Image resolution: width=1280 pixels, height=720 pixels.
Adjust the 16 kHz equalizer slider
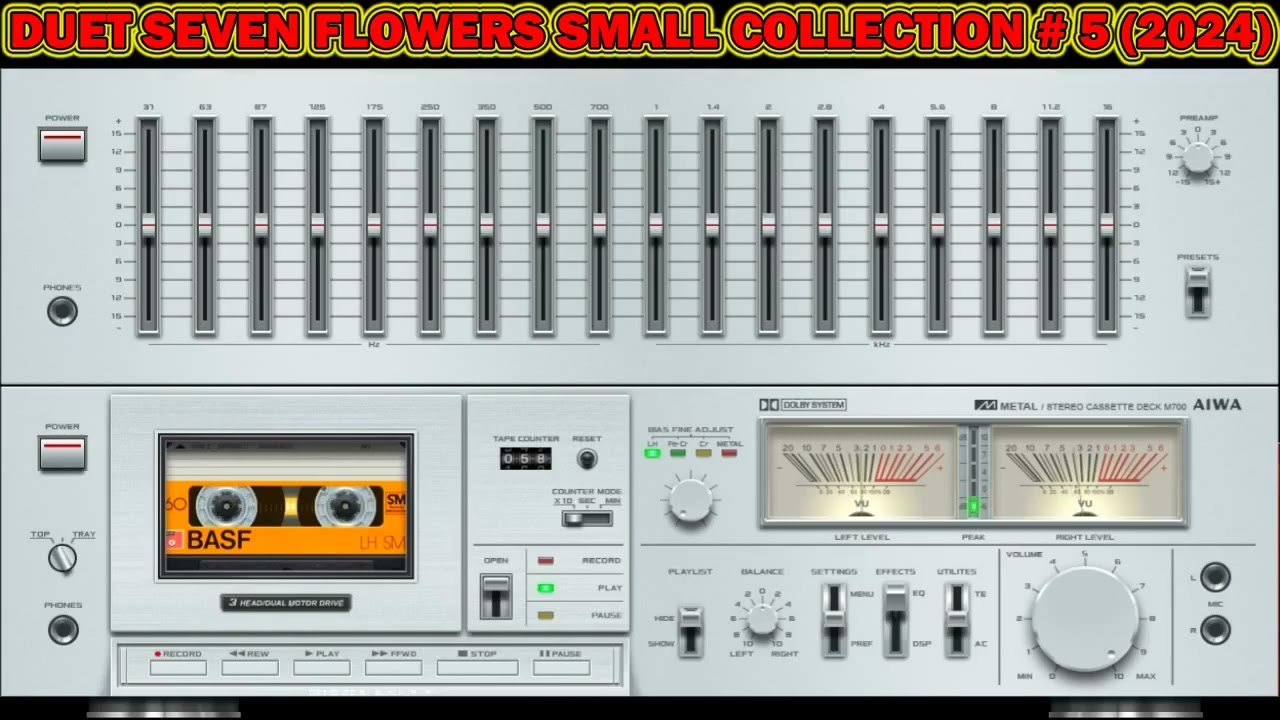click(x=1107, y=226)
